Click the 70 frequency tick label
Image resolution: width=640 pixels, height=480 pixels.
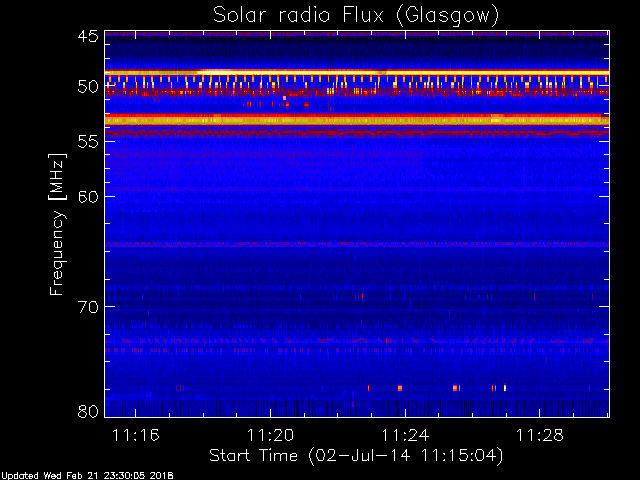click(88, 307)
